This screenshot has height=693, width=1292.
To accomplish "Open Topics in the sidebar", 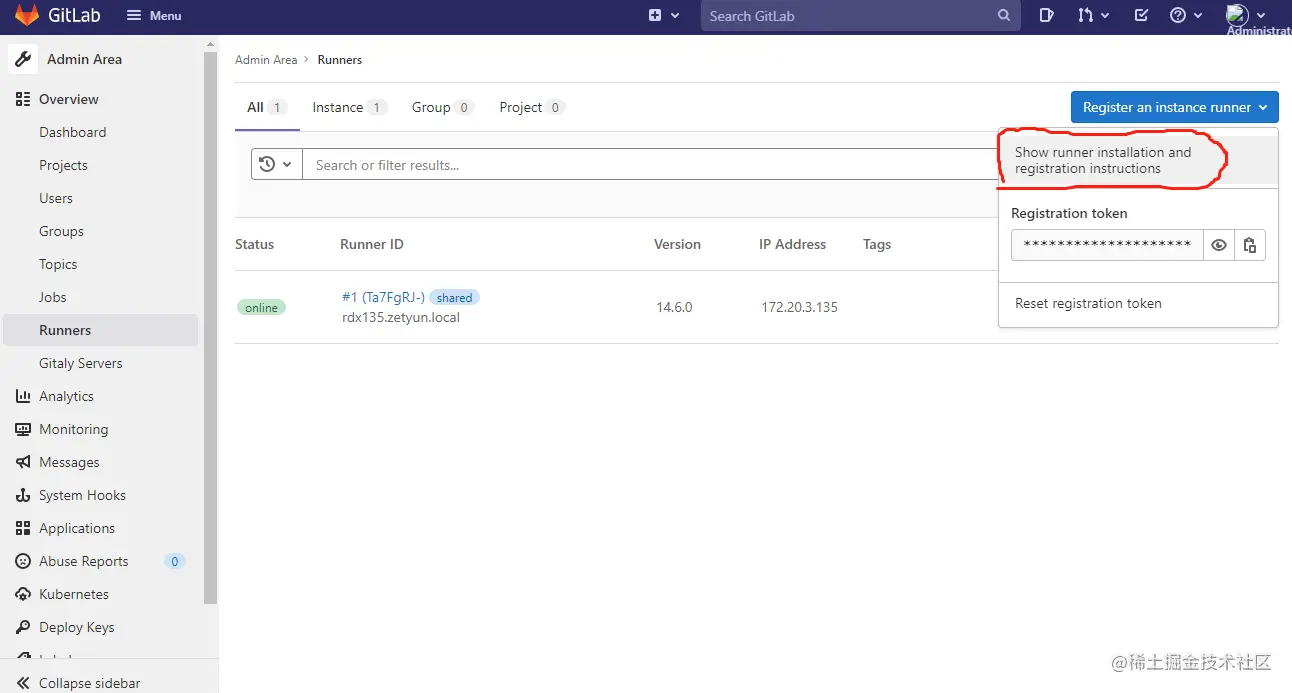I will click(x=58, y=264).
